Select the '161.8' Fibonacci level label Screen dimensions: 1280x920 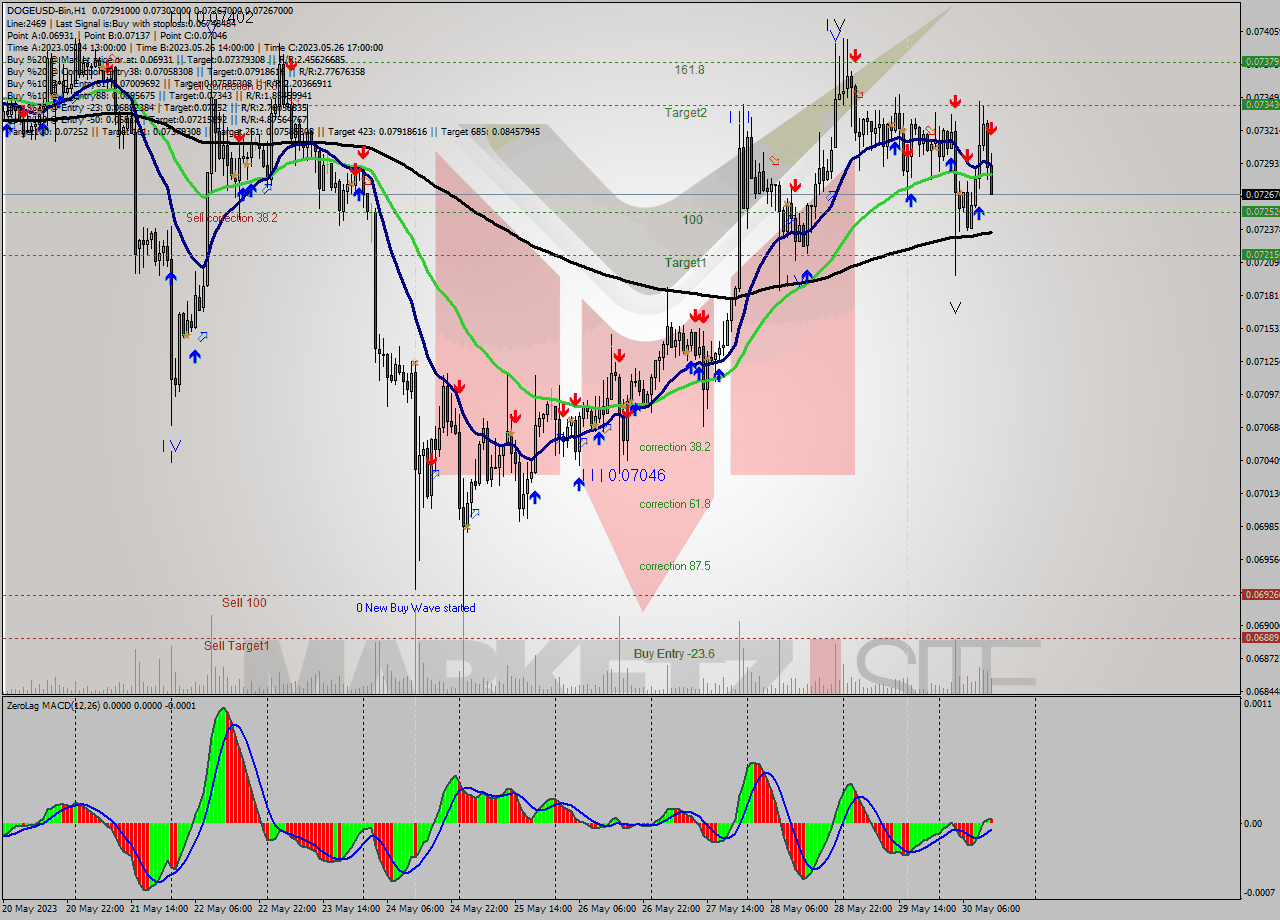pos(689,70)
